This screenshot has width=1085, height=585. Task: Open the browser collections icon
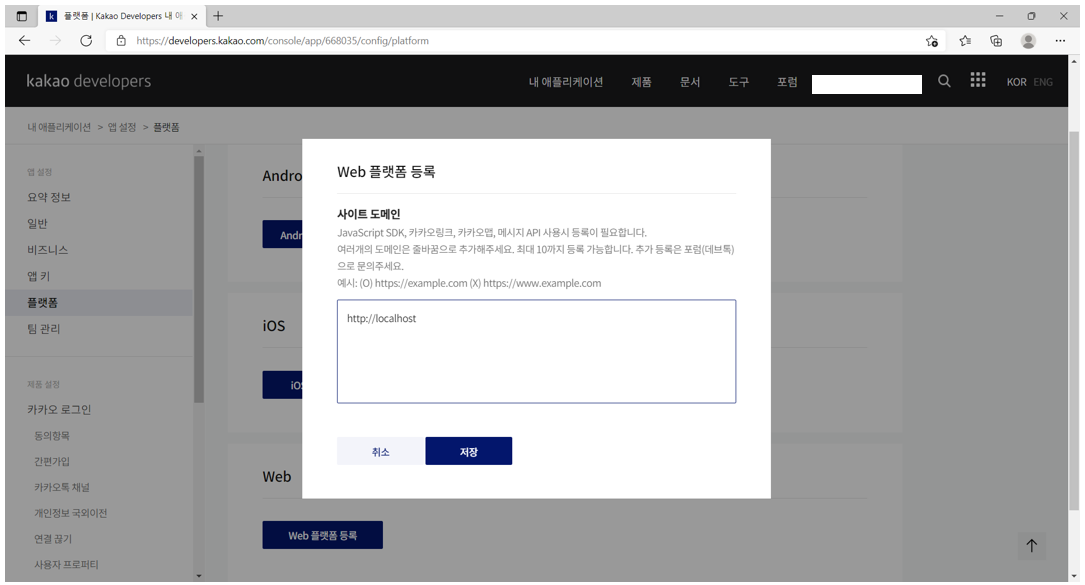click(996, 41)
